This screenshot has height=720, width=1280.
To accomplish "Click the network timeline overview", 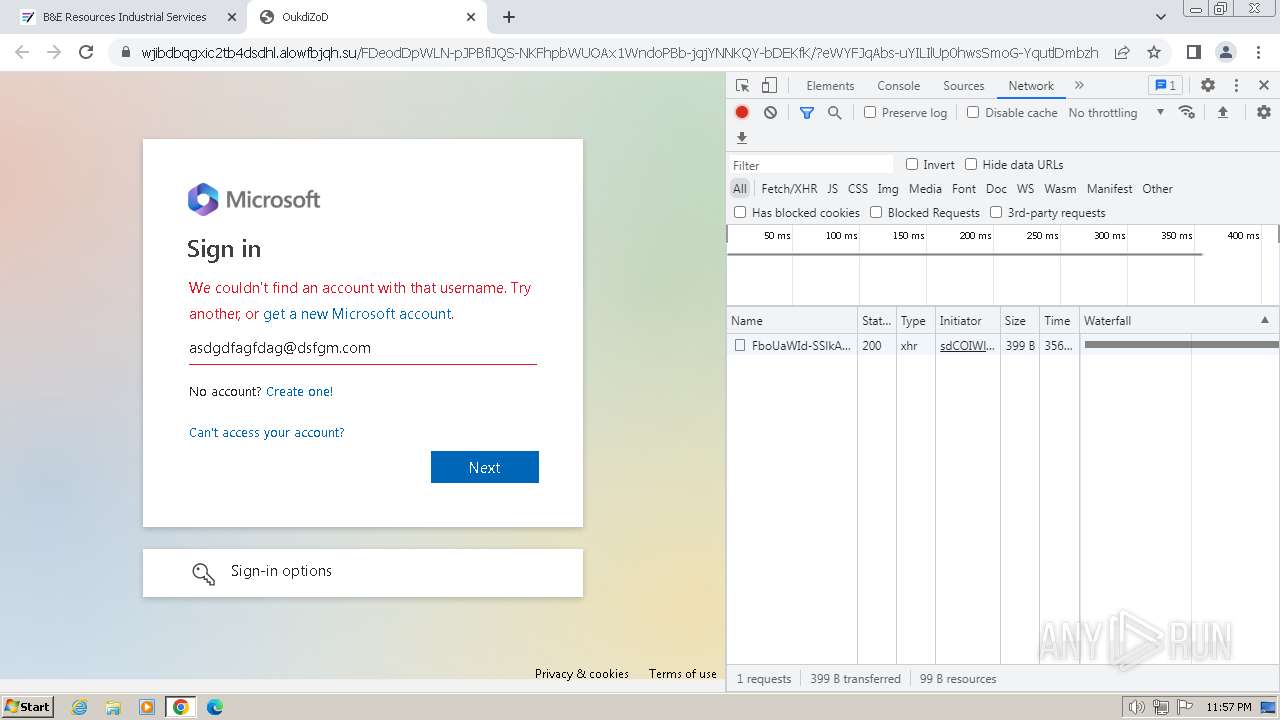I will tap(1002, 265).
